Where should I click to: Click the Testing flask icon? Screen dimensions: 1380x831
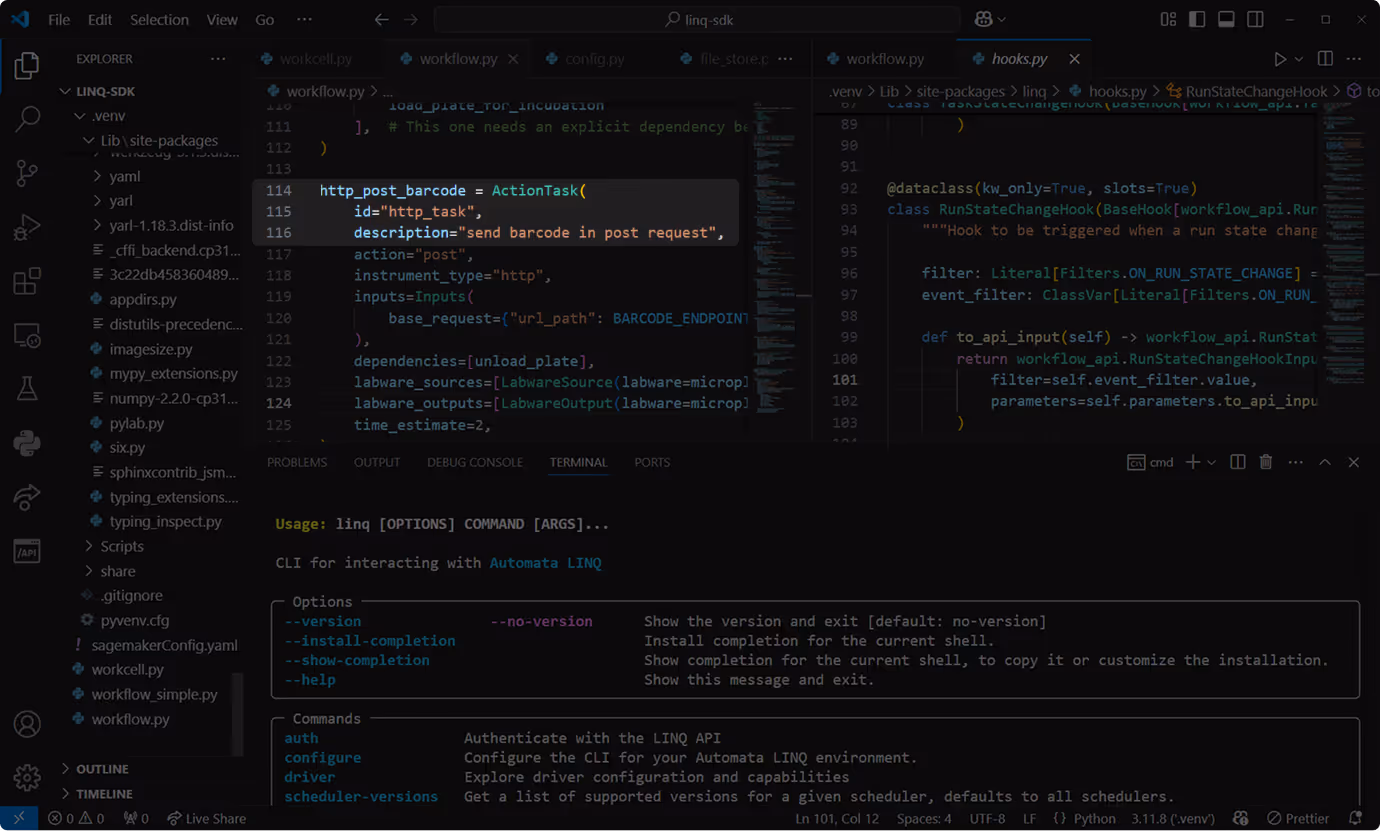pos(27,388)
